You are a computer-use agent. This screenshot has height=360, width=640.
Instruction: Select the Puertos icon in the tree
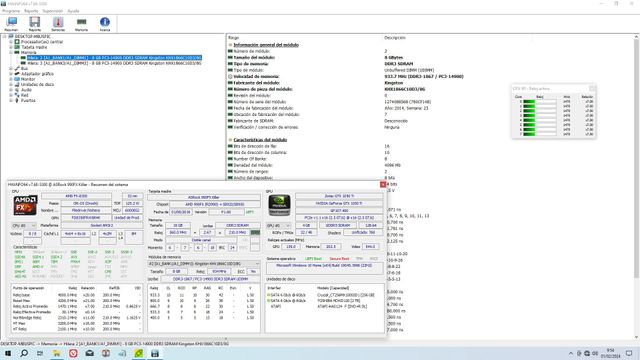pyautogui.click(x=17, y=100)
